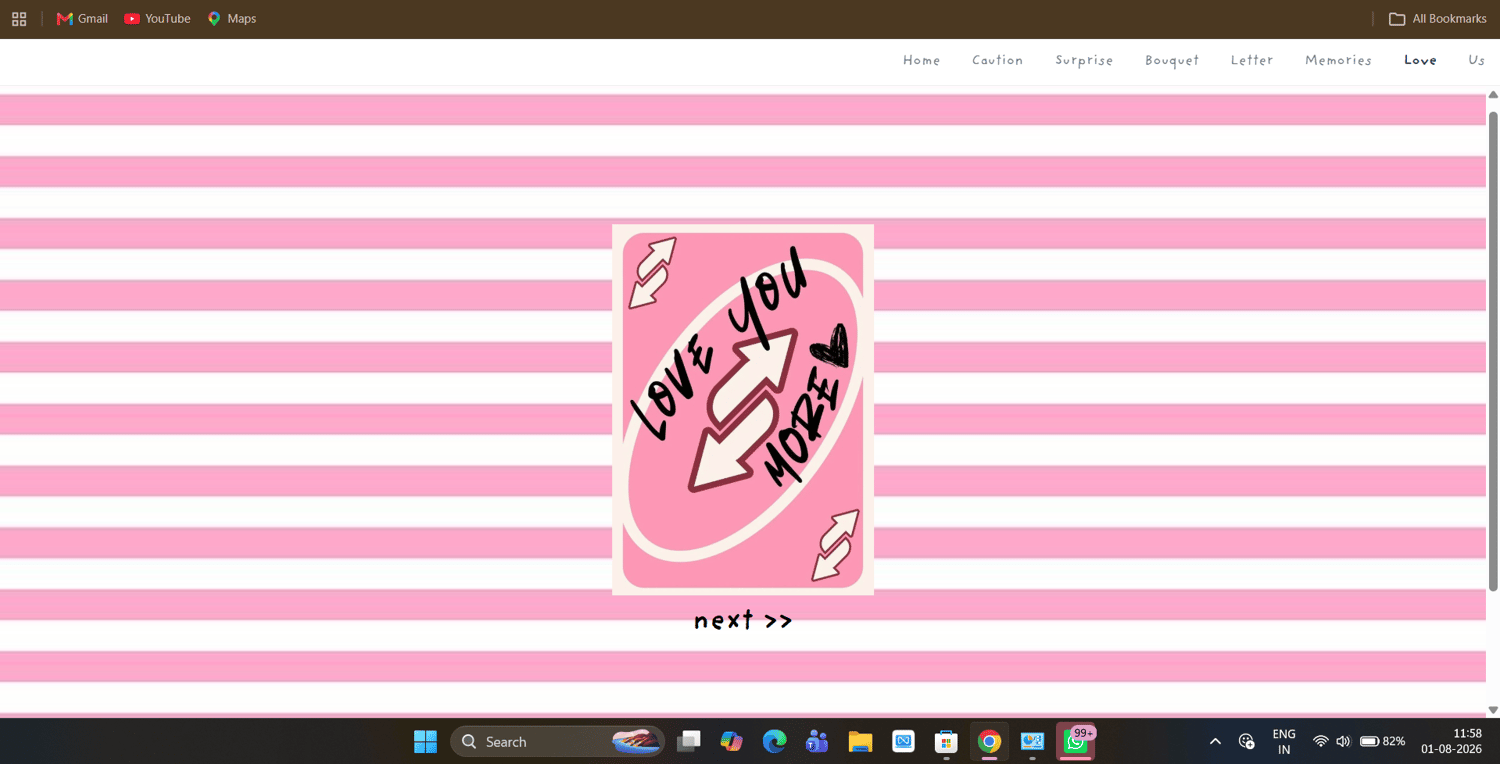Image resolution: width=1500 pixels, height=764 pixels.
Task: Launch Copilot from the taskbar
Action: coord(732,742)
